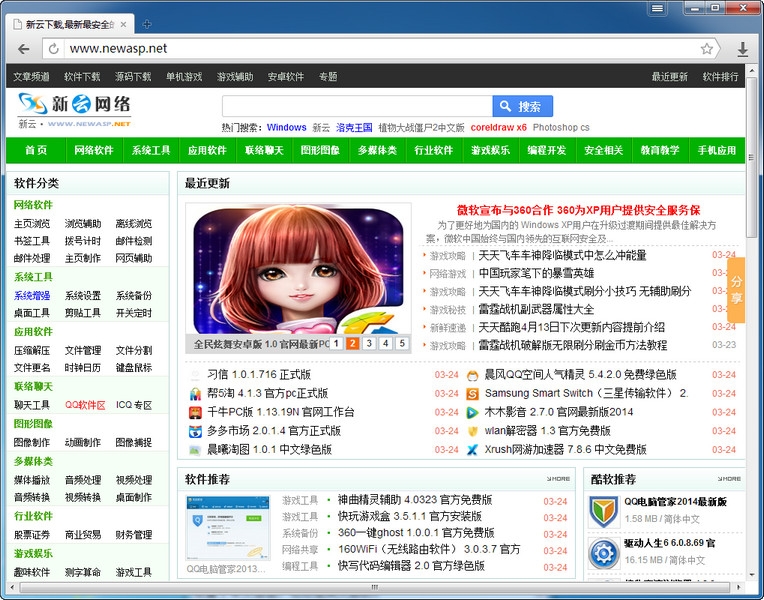Switch banner to slide 1
This screenshot has height=600, width=764.
tap(336, 344)
